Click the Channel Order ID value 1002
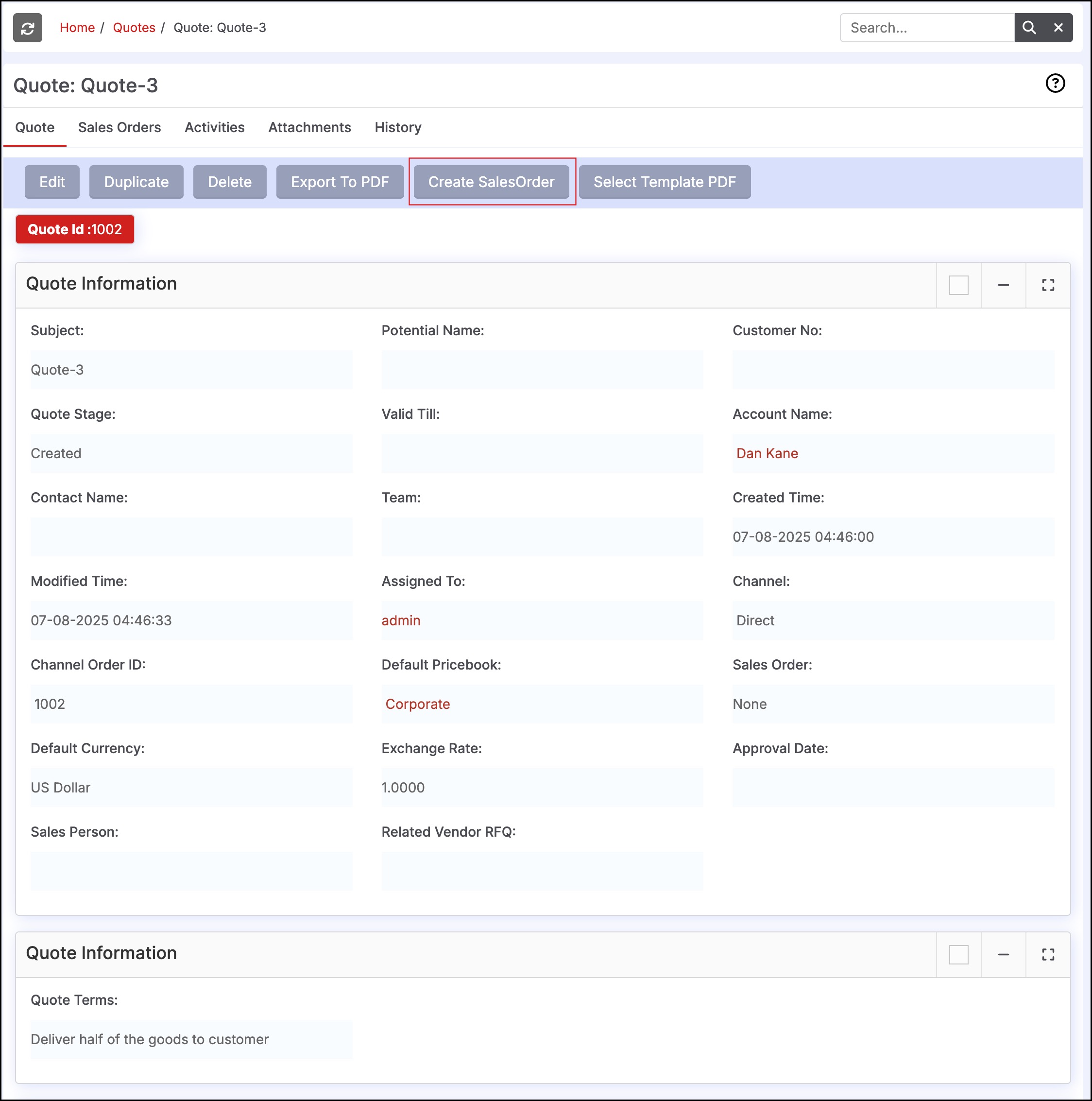Image resolution: width=1092 pixels, height=1101 pixels. click(x=50, y=704)
